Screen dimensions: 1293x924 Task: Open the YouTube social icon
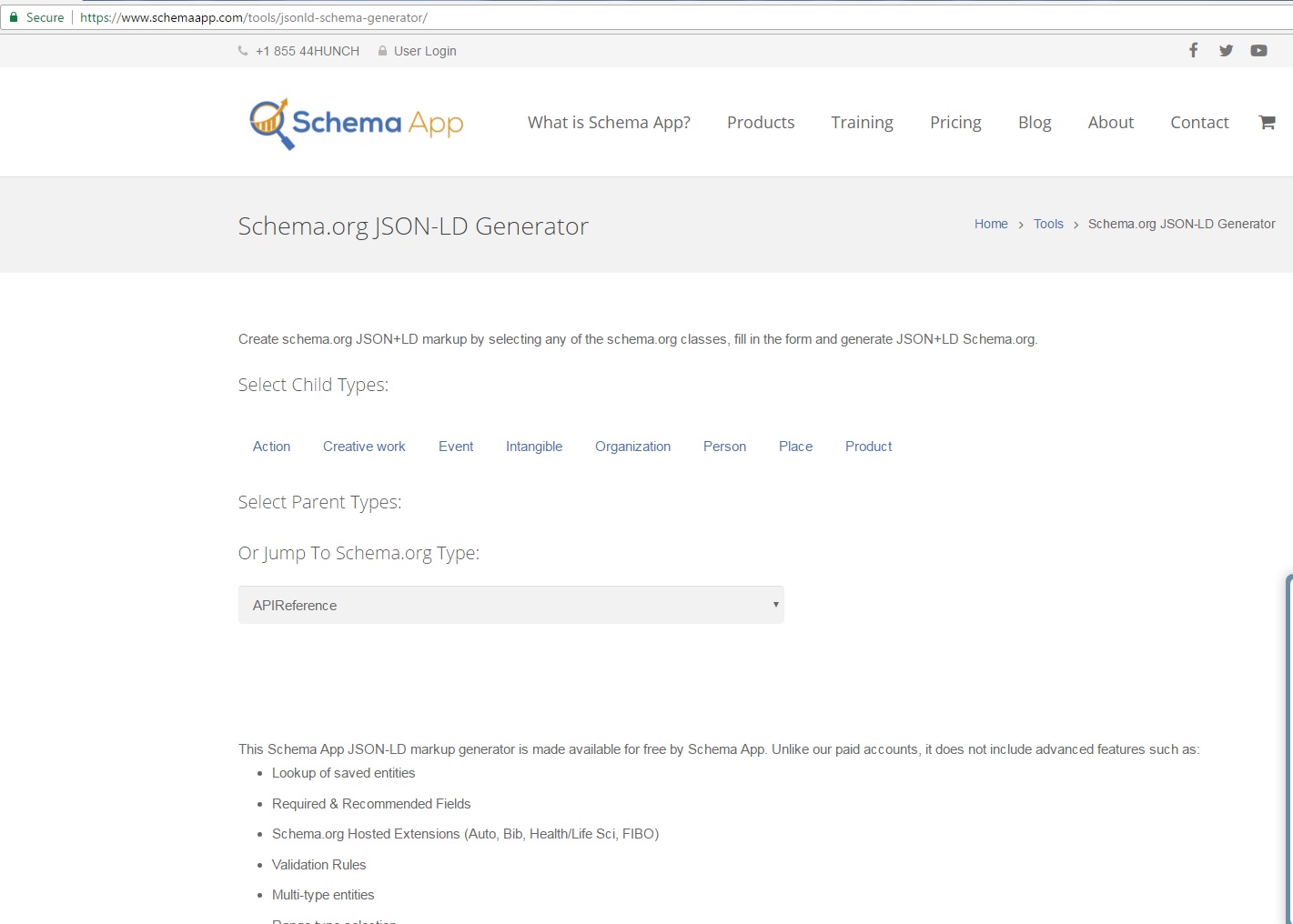(1259, 50)
